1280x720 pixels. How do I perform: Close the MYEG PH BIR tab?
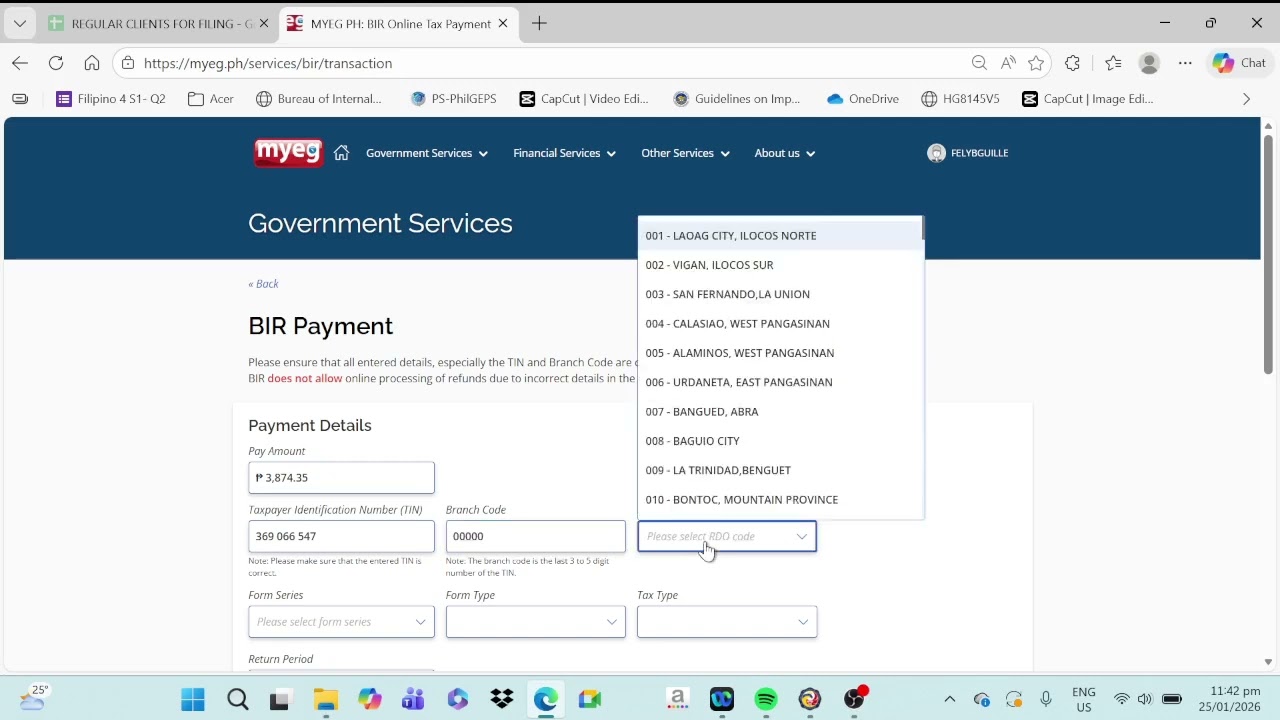(x=503, y=23)
